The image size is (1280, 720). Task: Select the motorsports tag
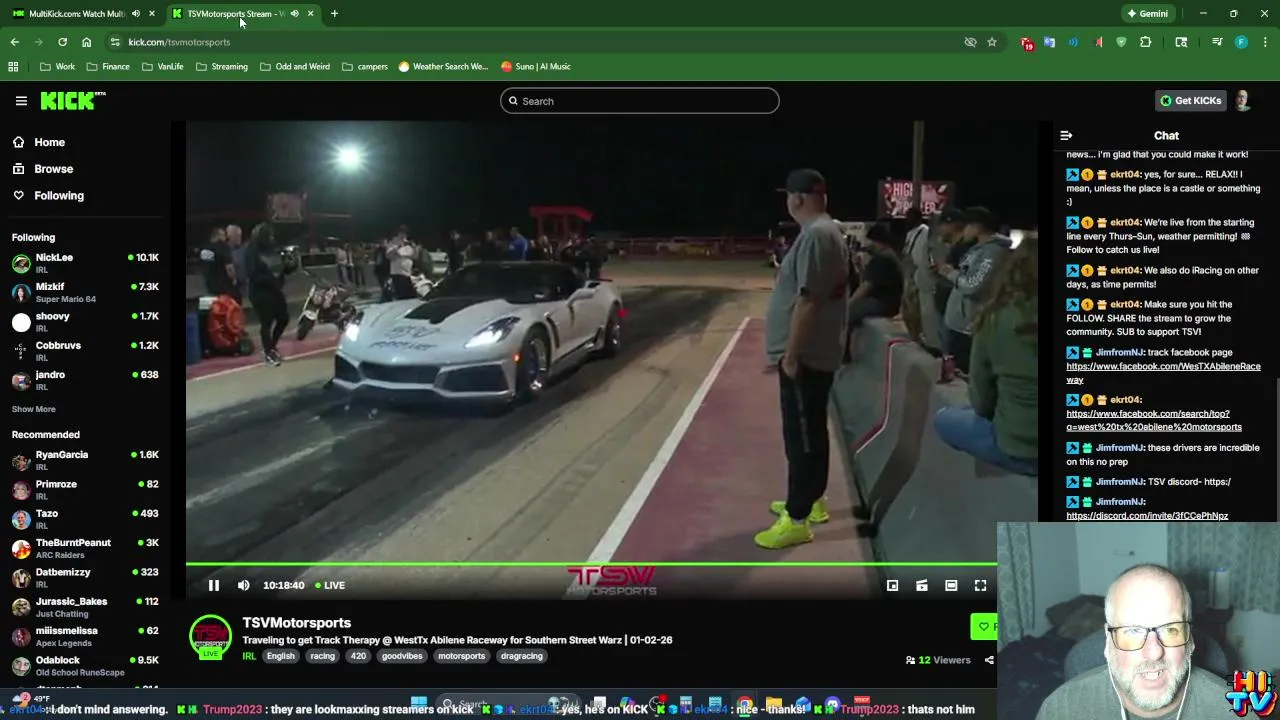tap(461, 656)
